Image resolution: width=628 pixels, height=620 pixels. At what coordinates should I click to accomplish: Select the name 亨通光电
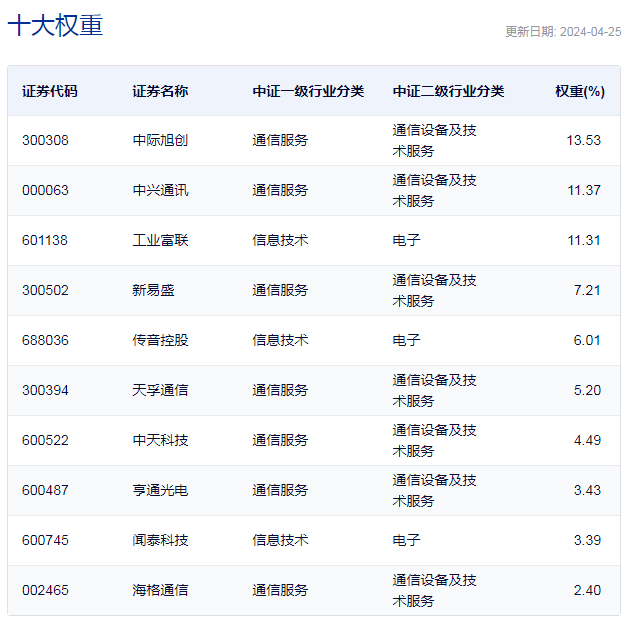point(160,491)
